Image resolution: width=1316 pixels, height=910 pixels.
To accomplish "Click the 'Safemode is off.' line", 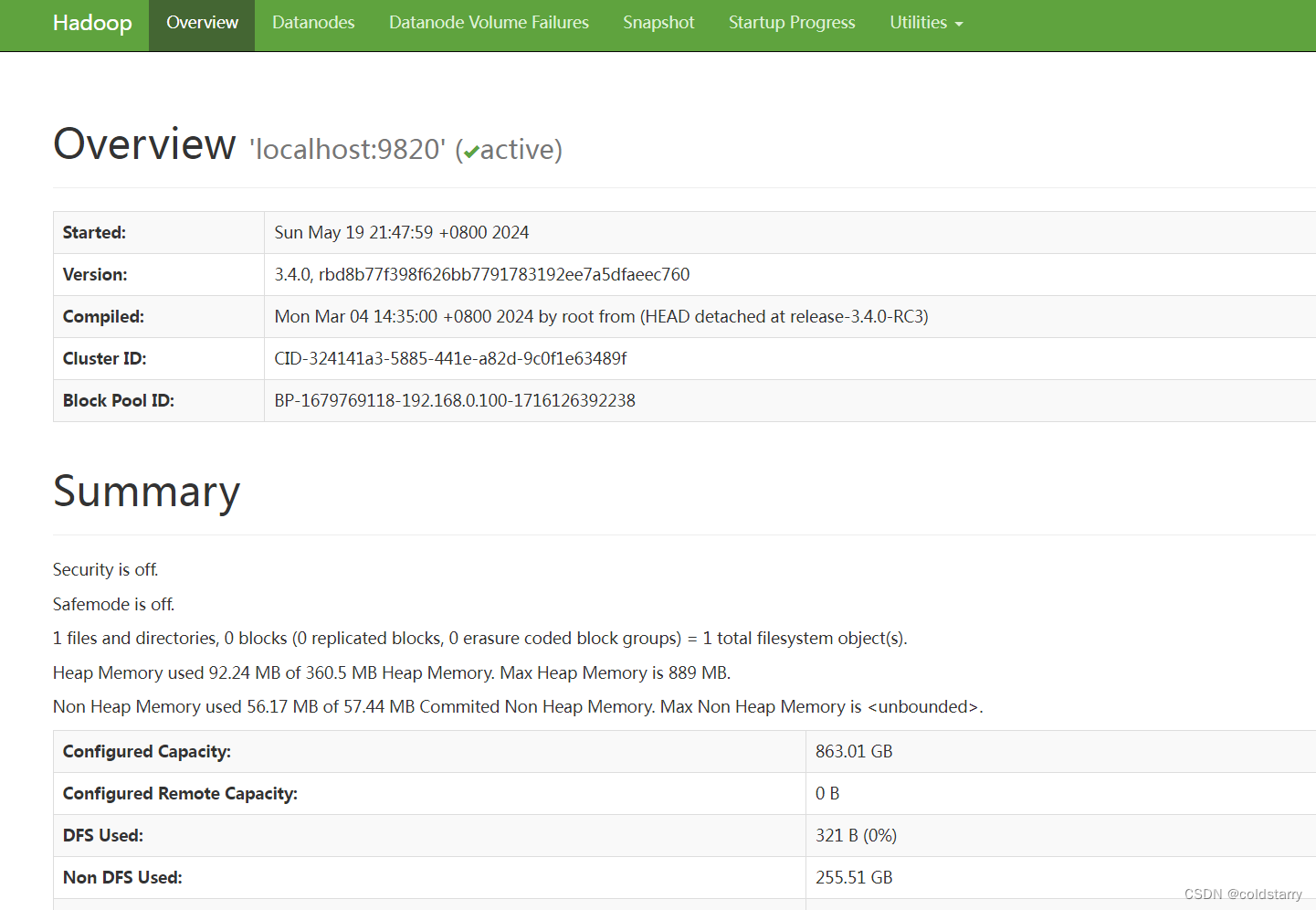I will point(113,604).
